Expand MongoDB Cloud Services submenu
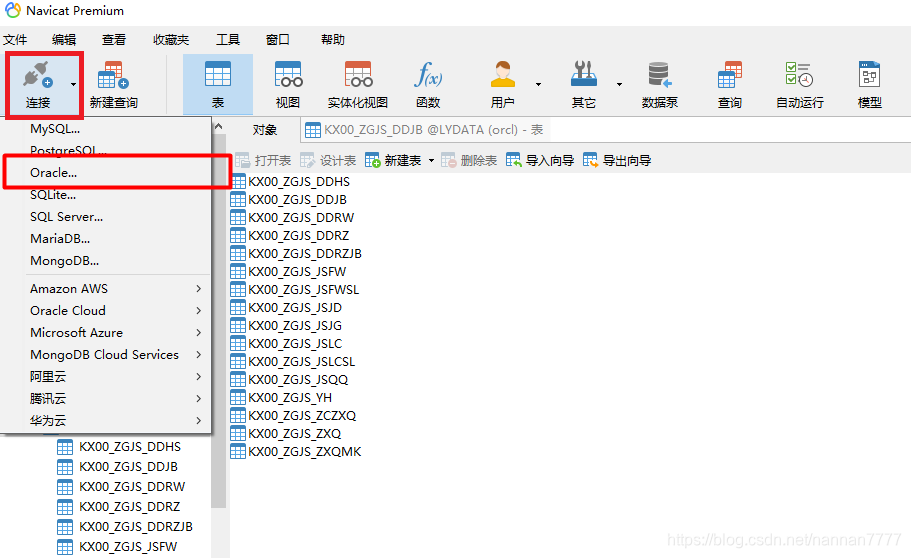This screenshot has height=558, width=911. click(106, 355)
